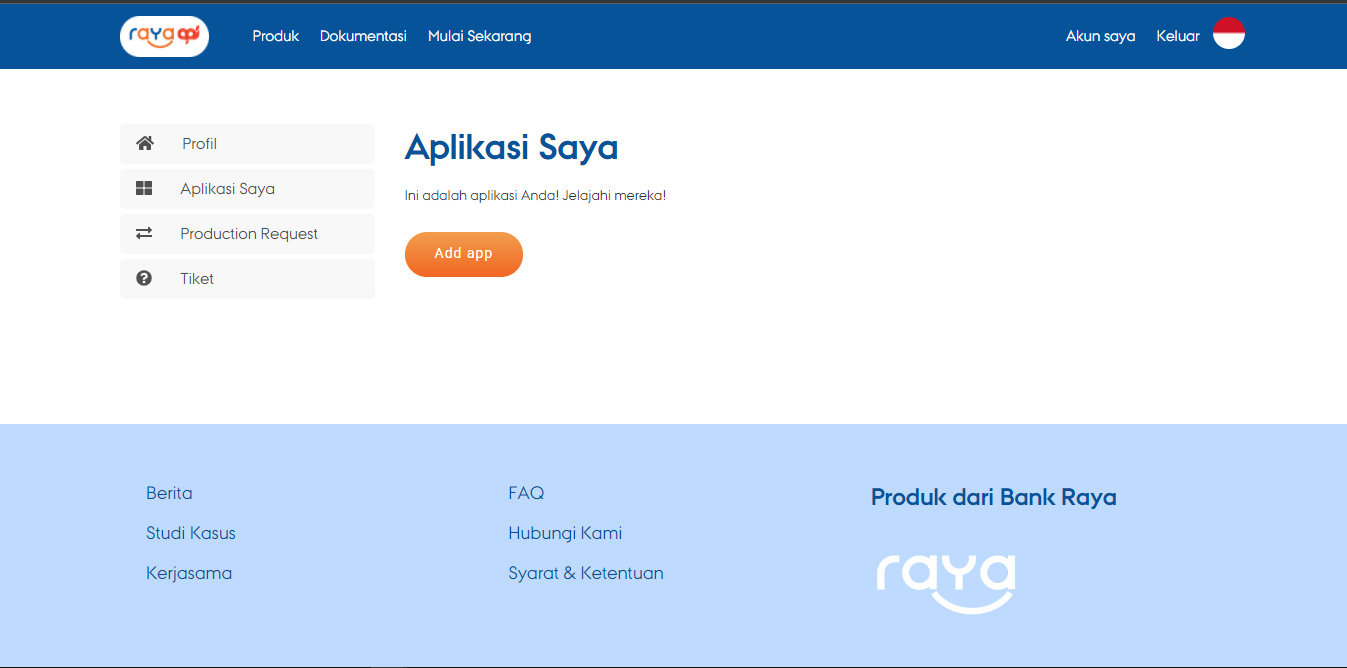
Task: Select the grid icon for Aplikasi Saya
Action: click(x=144, y=188)
